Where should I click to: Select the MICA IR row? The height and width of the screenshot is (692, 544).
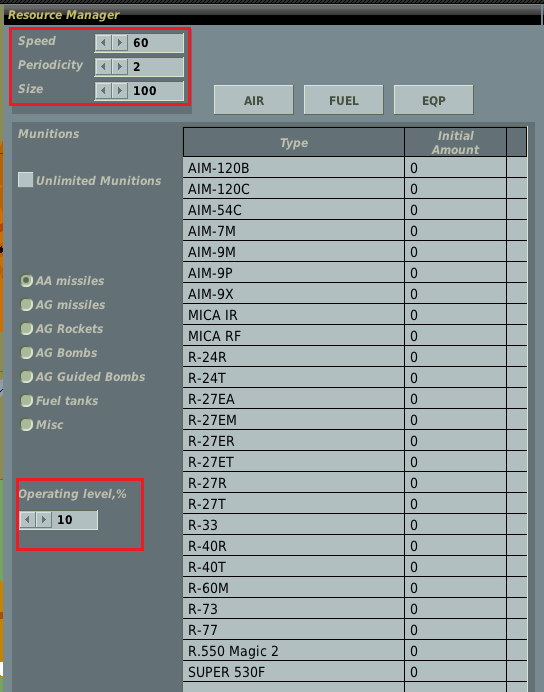(355, 315)
